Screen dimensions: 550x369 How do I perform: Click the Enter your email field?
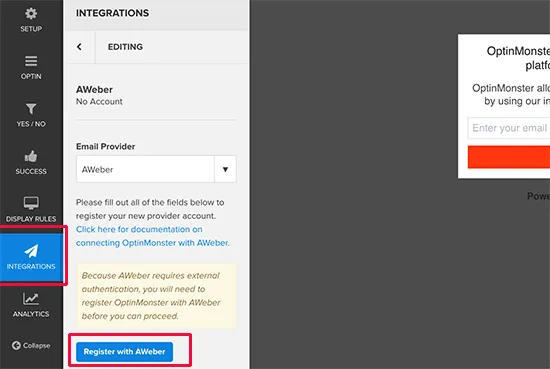tap(509, 128)
